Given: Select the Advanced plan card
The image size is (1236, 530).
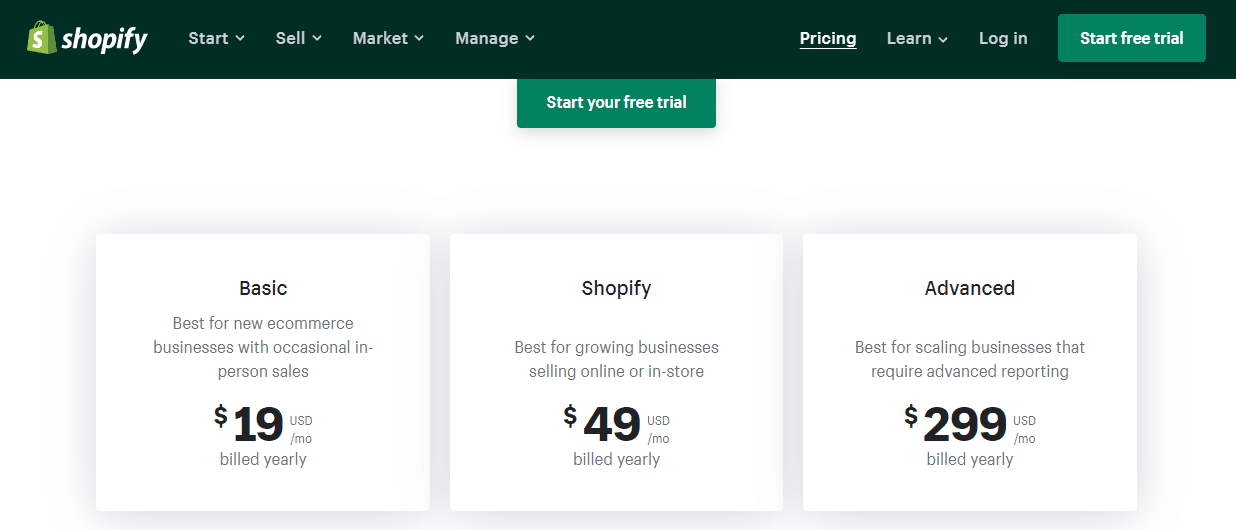Looking at the screenshot, I should (970, 372).
